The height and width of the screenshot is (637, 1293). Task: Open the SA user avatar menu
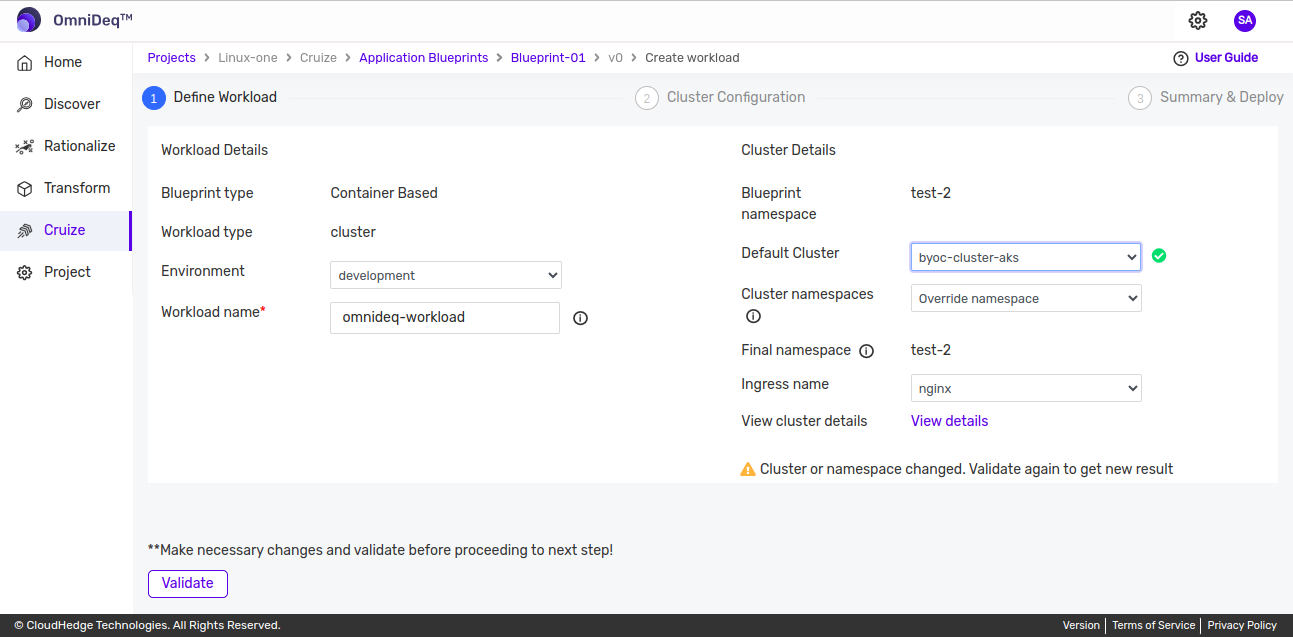(x=1244, y=19)
